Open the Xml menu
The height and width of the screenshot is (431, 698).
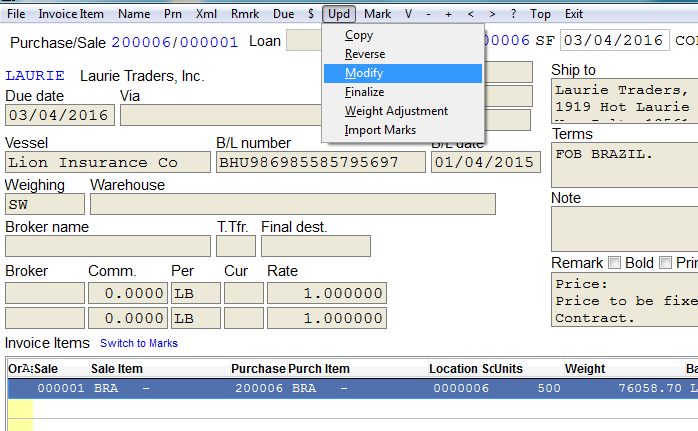[206, 14]
